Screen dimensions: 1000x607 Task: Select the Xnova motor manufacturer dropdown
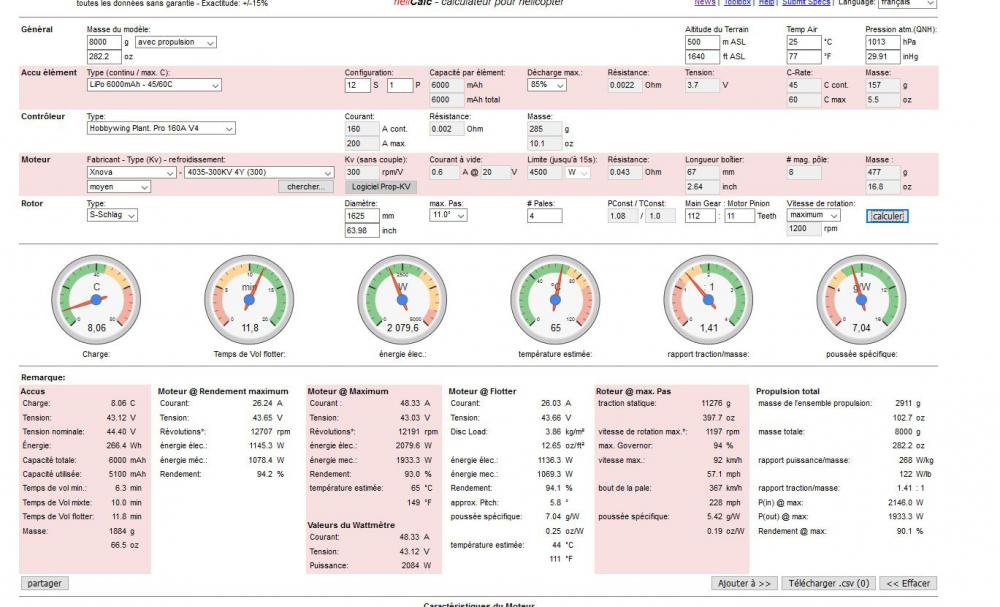tap(131, 172)
